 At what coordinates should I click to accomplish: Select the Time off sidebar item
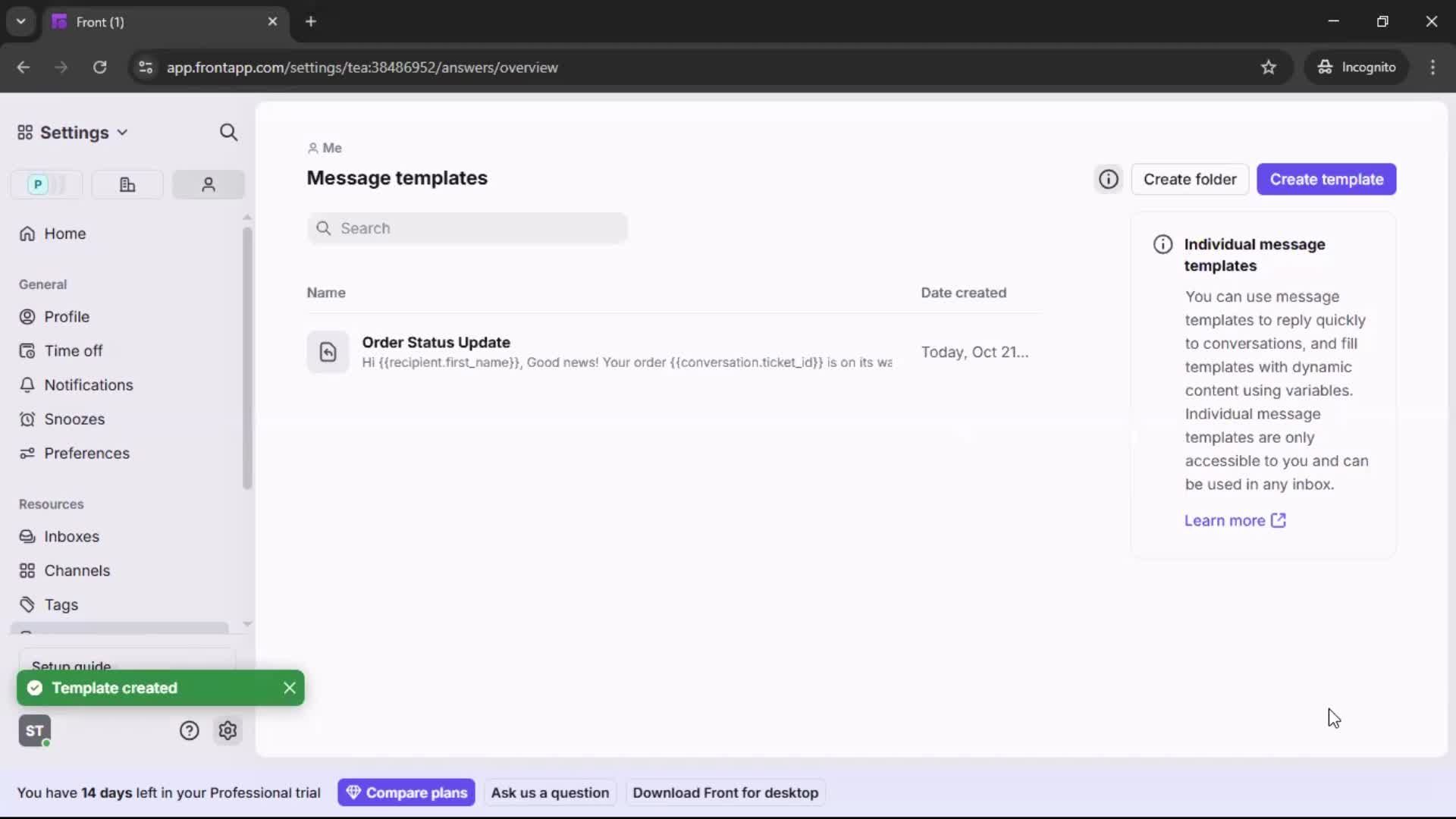(x=73, y=350)
